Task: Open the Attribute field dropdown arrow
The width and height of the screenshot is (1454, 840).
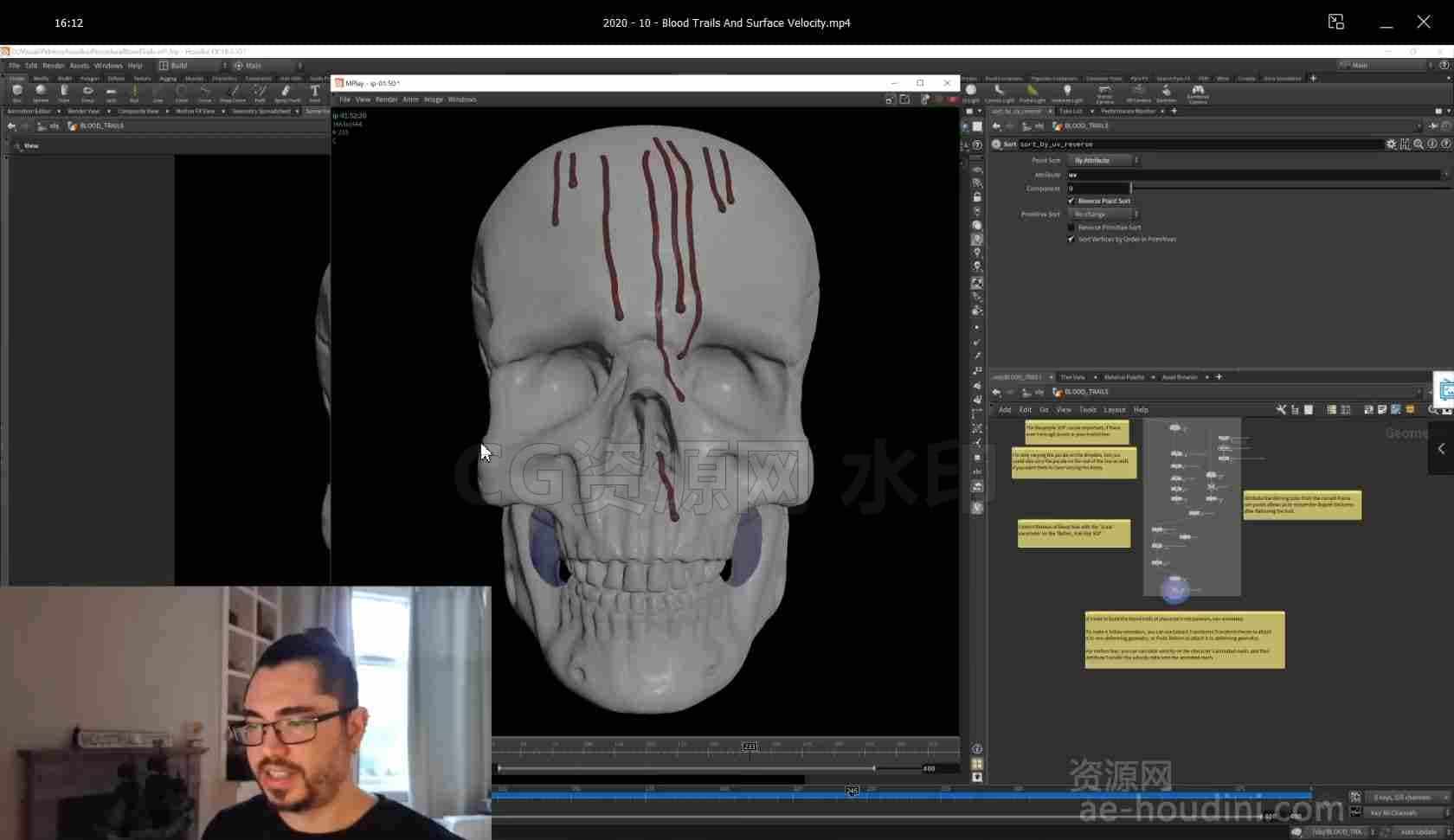Action: point(1445,175)
